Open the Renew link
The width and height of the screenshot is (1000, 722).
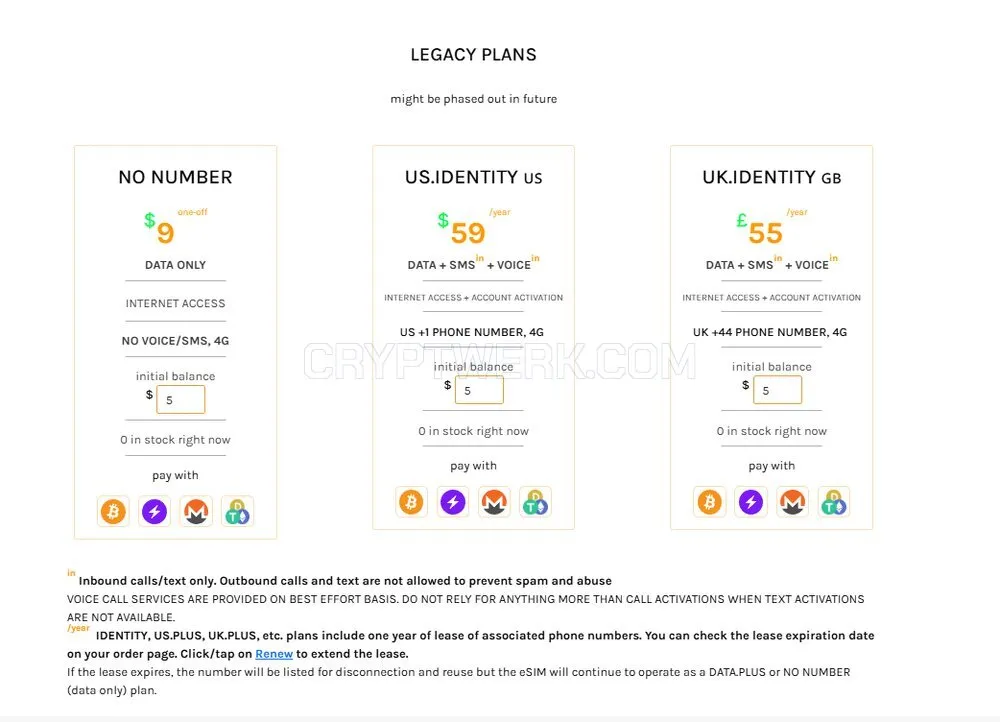(x=274, y=654)
